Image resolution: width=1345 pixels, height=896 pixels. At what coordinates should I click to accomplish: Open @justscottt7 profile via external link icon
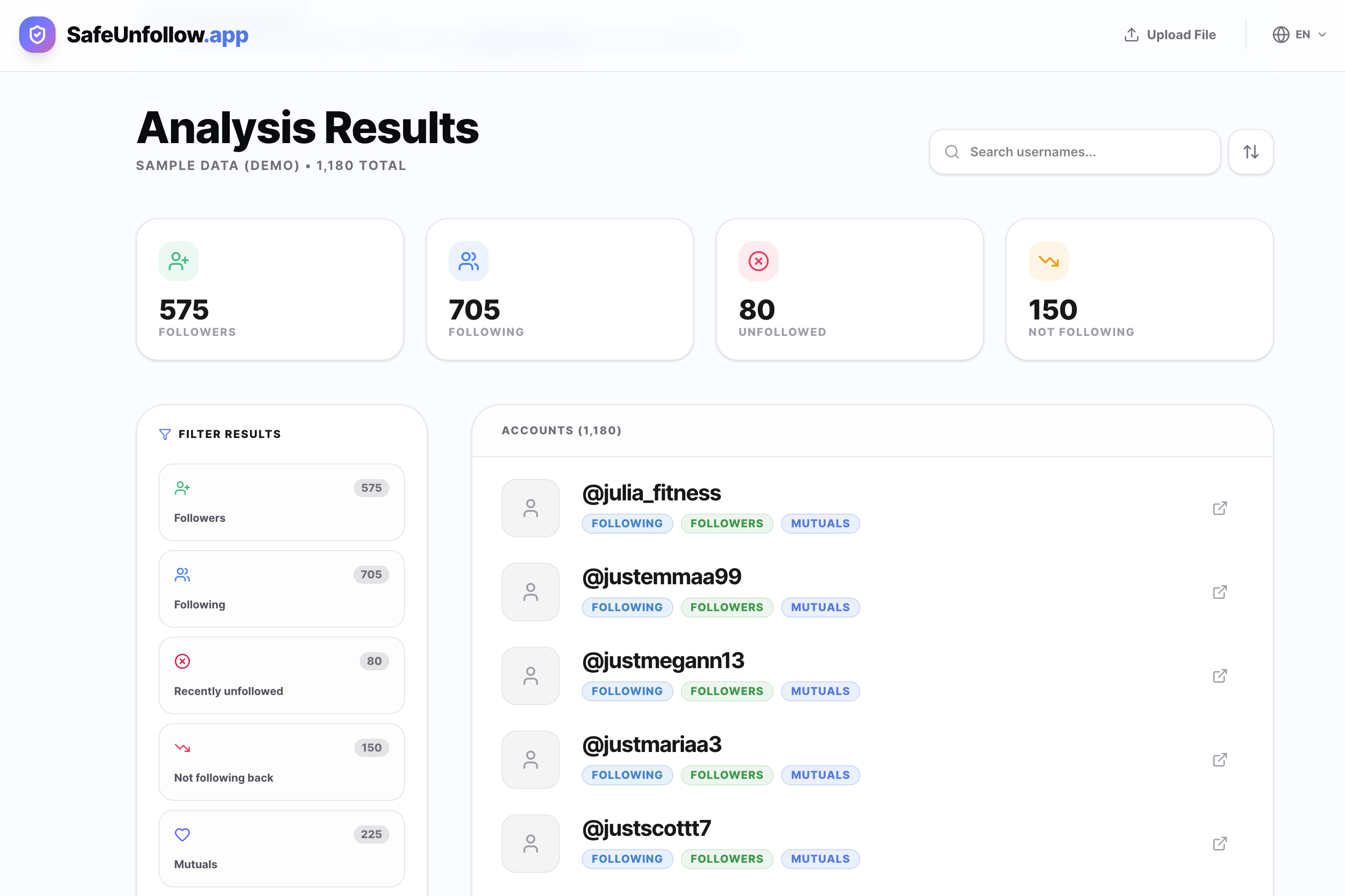point(1220,843)
